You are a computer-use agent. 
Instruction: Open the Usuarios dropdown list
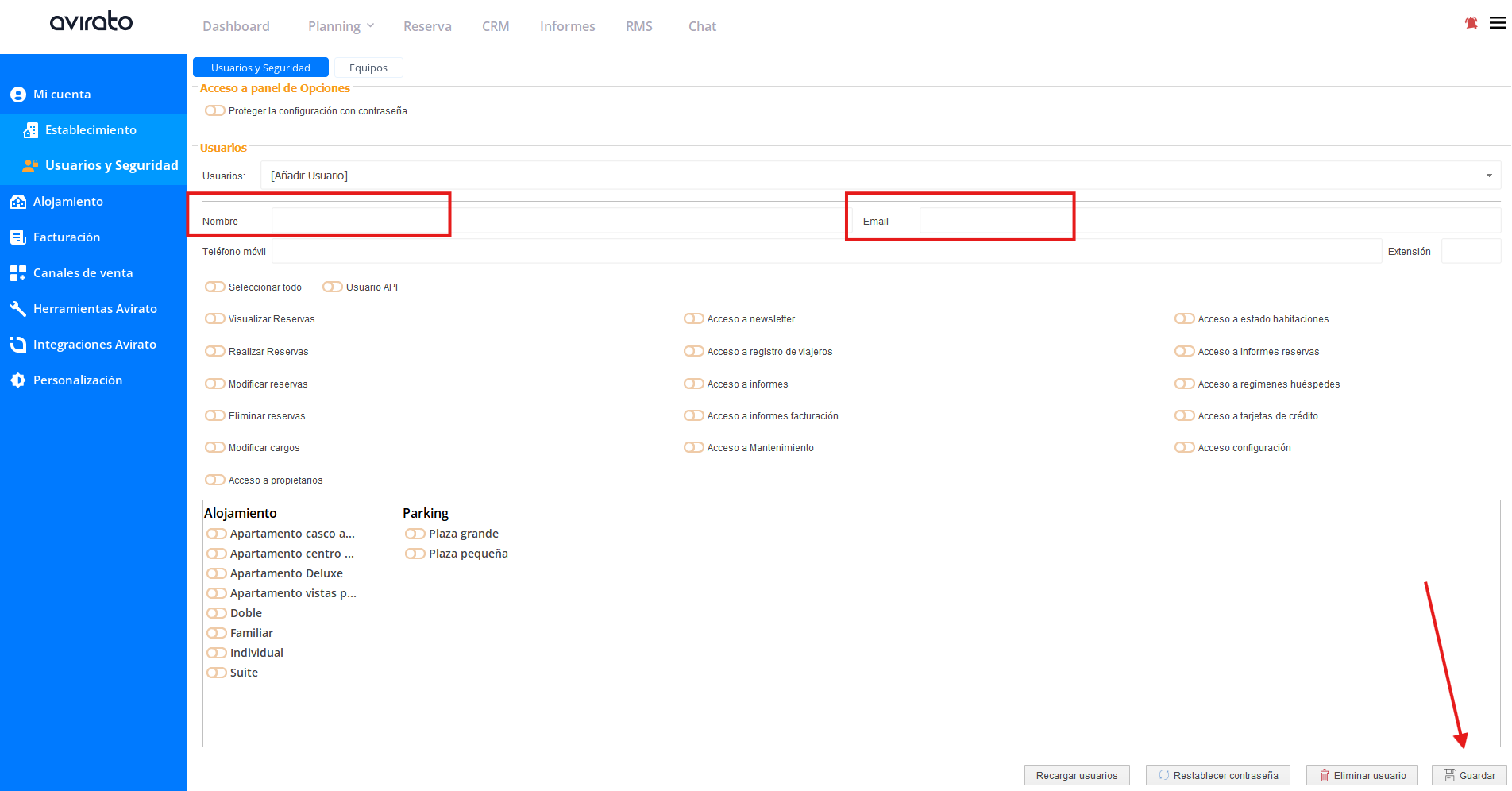pos(881,176)
